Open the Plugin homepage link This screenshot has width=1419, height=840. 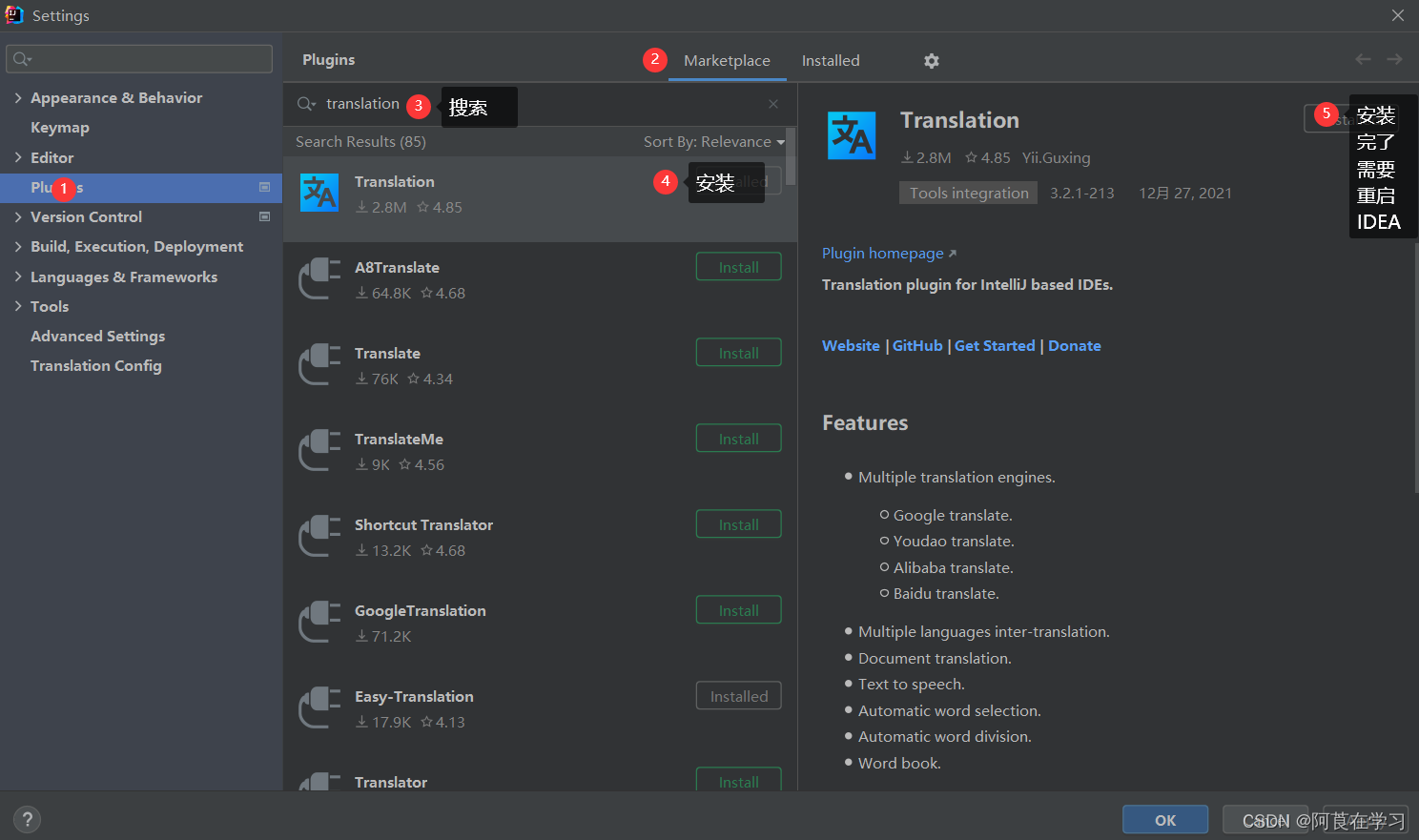(x=889, y=253)
